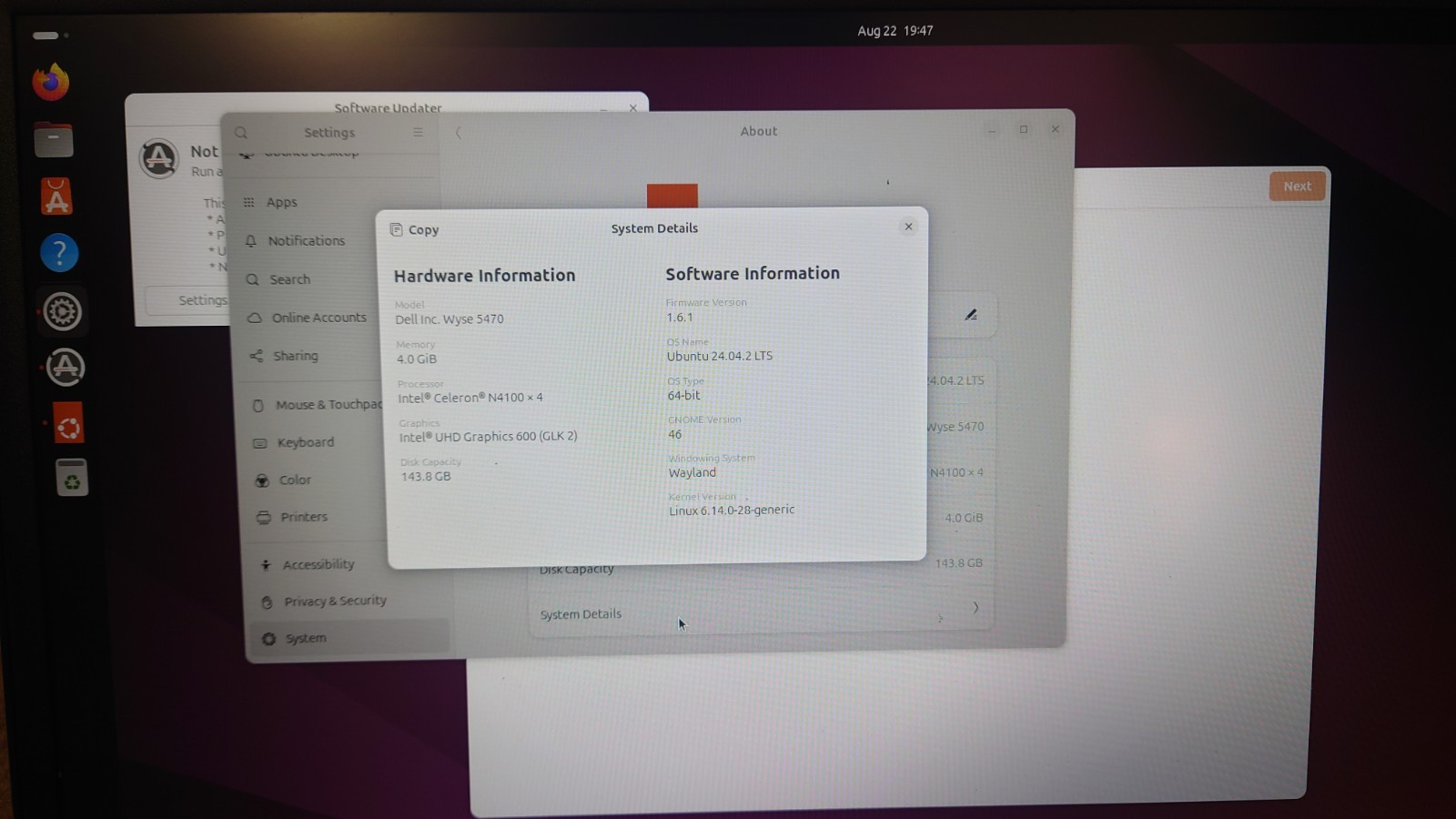Click the Dell Inc. Wyse 5470 model text
The image size is (1456, 819).
click(449, 319)
